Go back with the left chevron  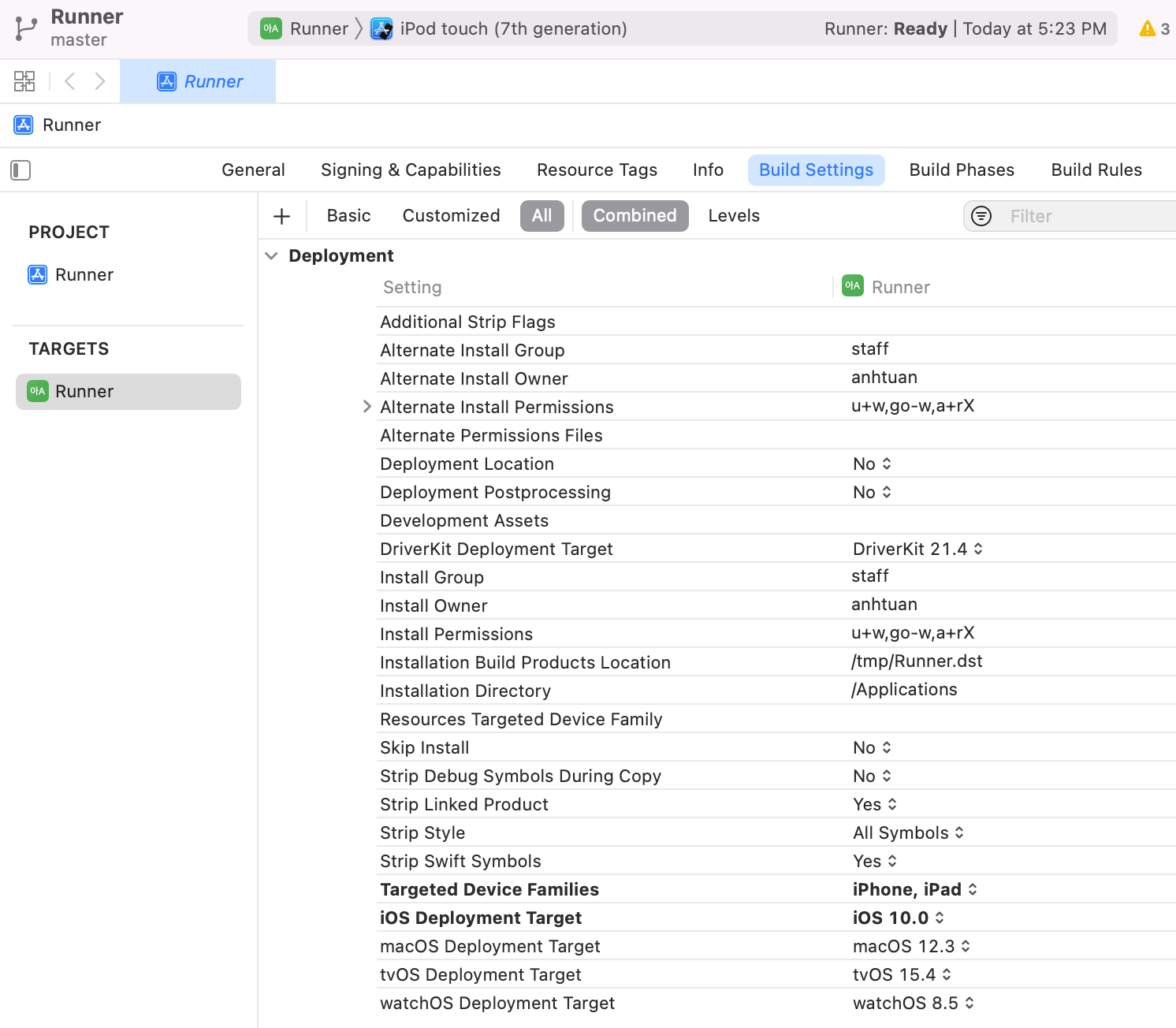click(x=70, y=81)
